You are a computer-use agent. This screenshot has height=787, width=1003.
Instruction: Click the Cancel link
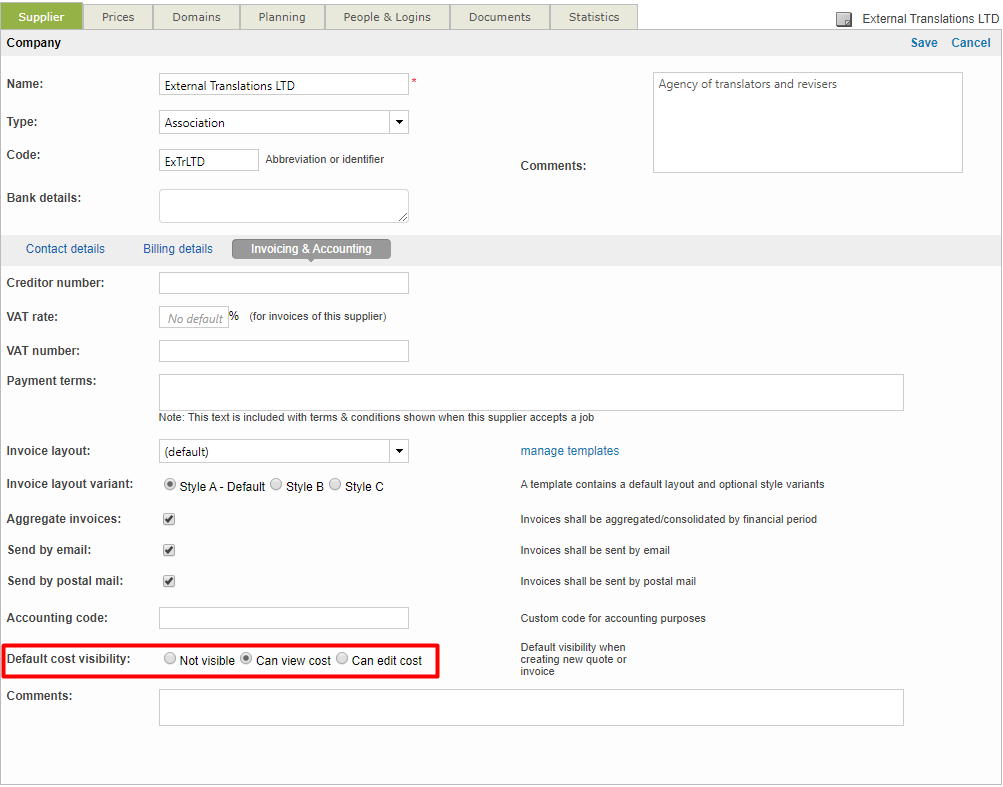click(971, 43)
